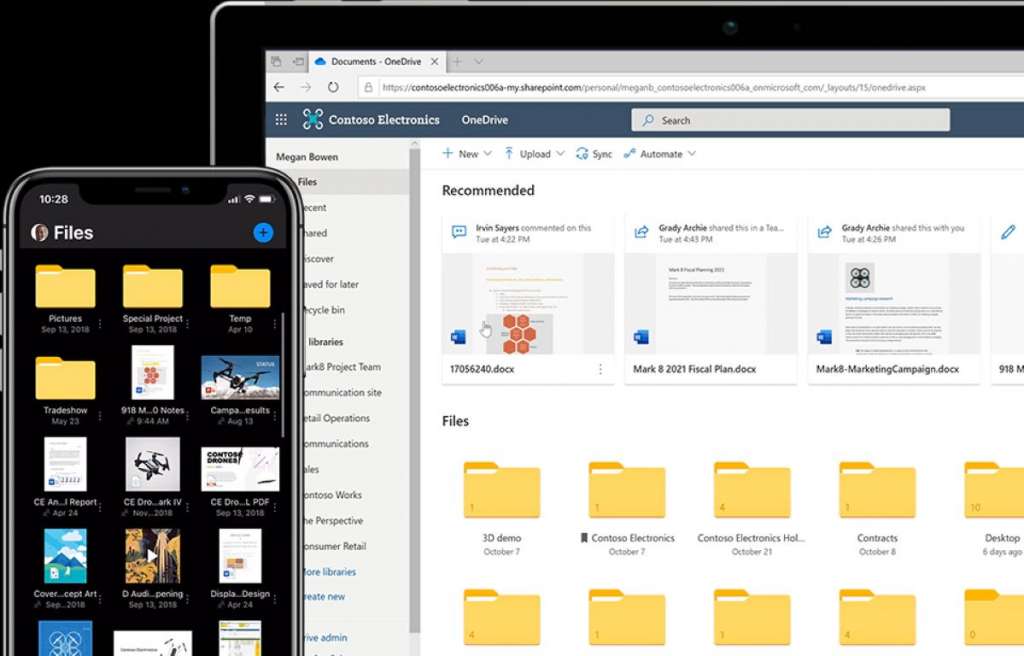Image resolution: width=1024 pixels, height=656 pixels.
Task: Open the Create new link in the sidebar
Action: tap(330, 596)
